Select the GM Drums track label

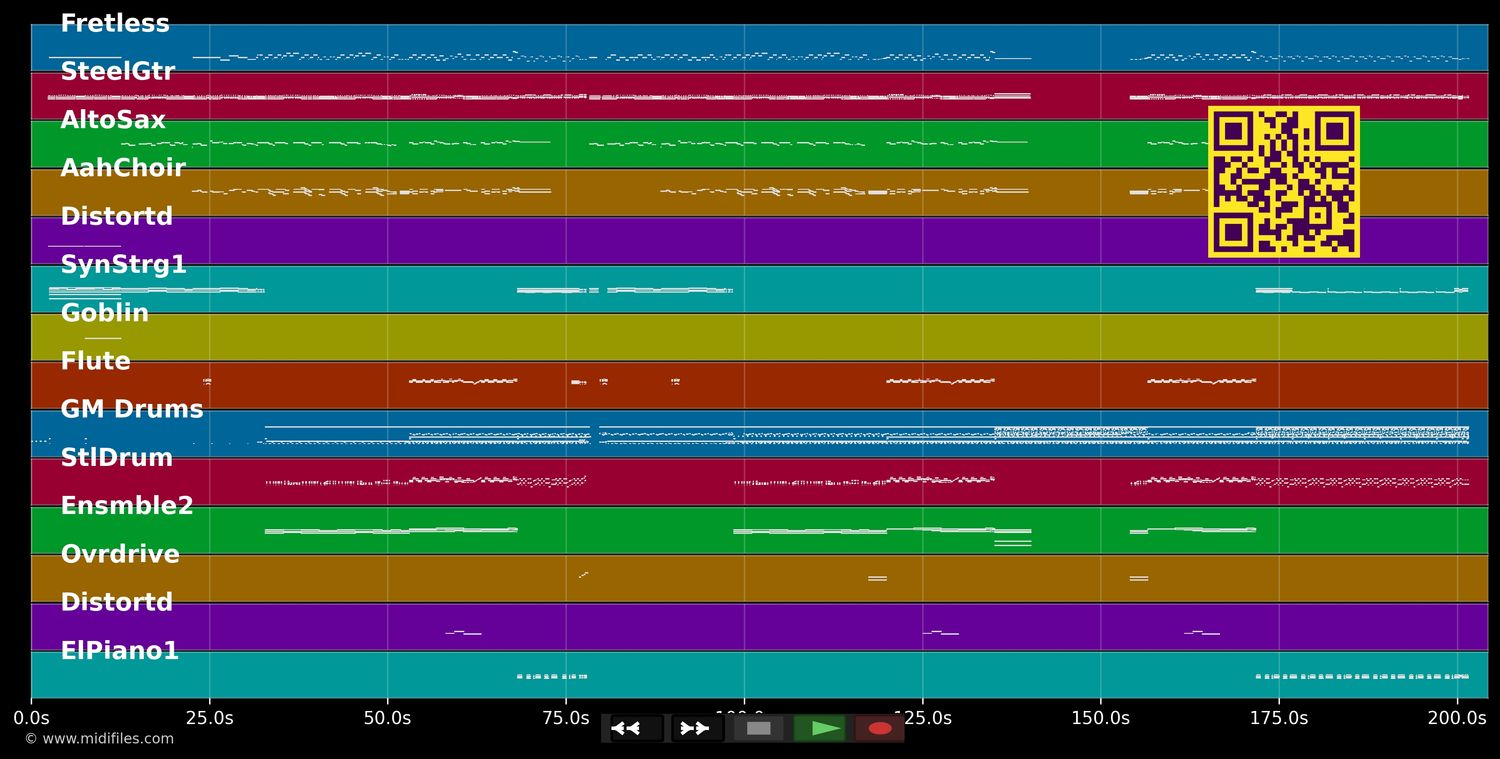pyautogui.click(x=131, y=410)
